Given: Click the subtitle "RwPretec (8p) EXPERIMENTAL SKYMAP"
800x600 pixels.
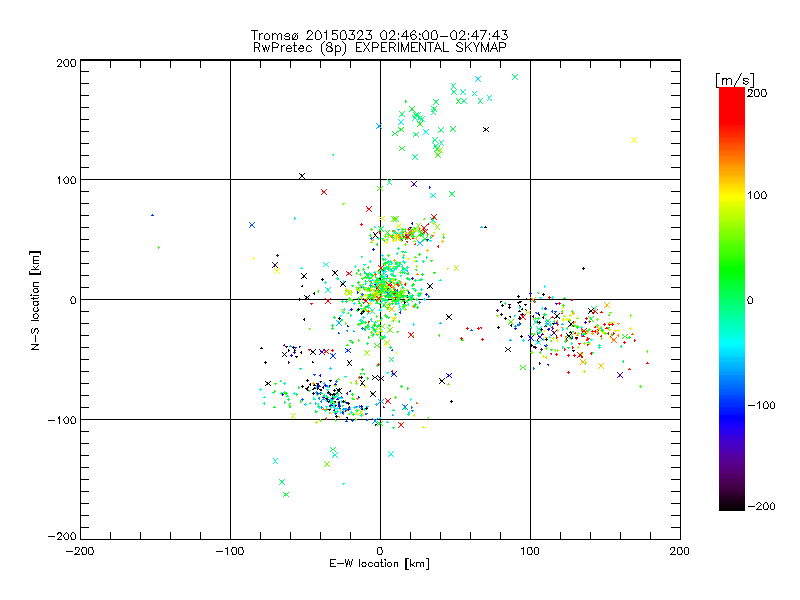Looking at the screenshot, I should point(380,48).
